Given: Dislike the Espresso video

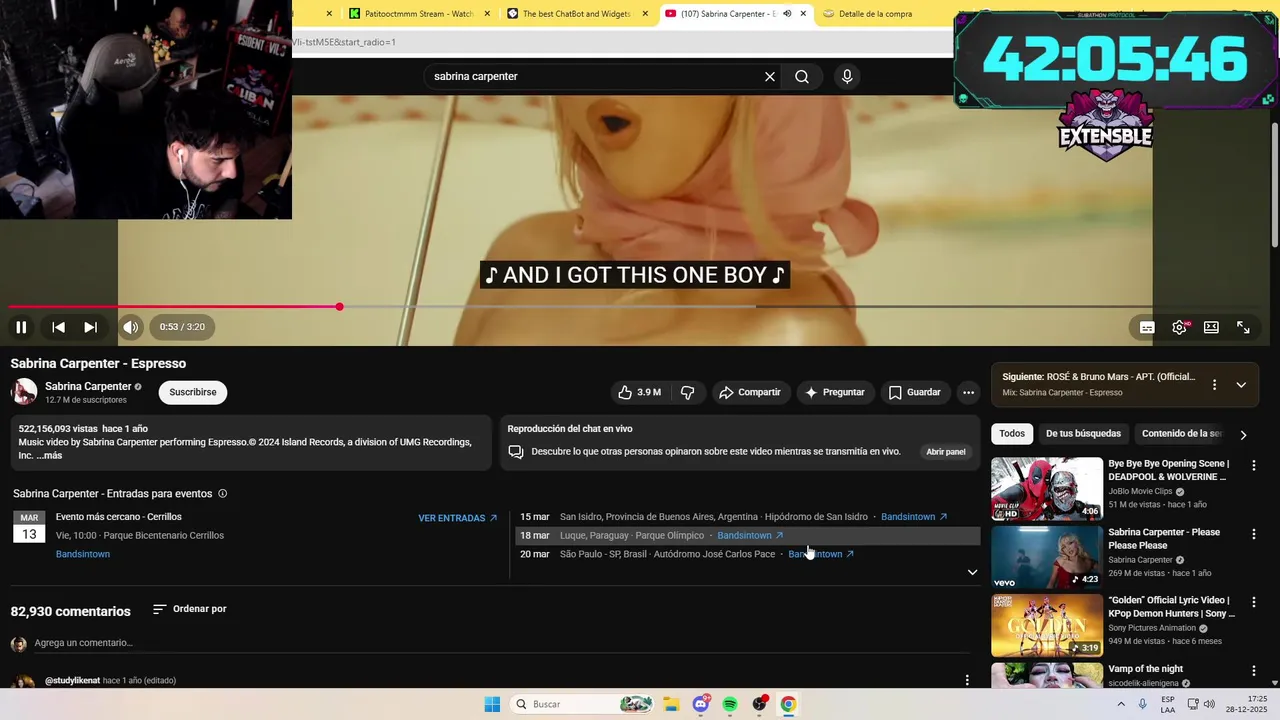Looking at the screenshot, I should [687, 392].
